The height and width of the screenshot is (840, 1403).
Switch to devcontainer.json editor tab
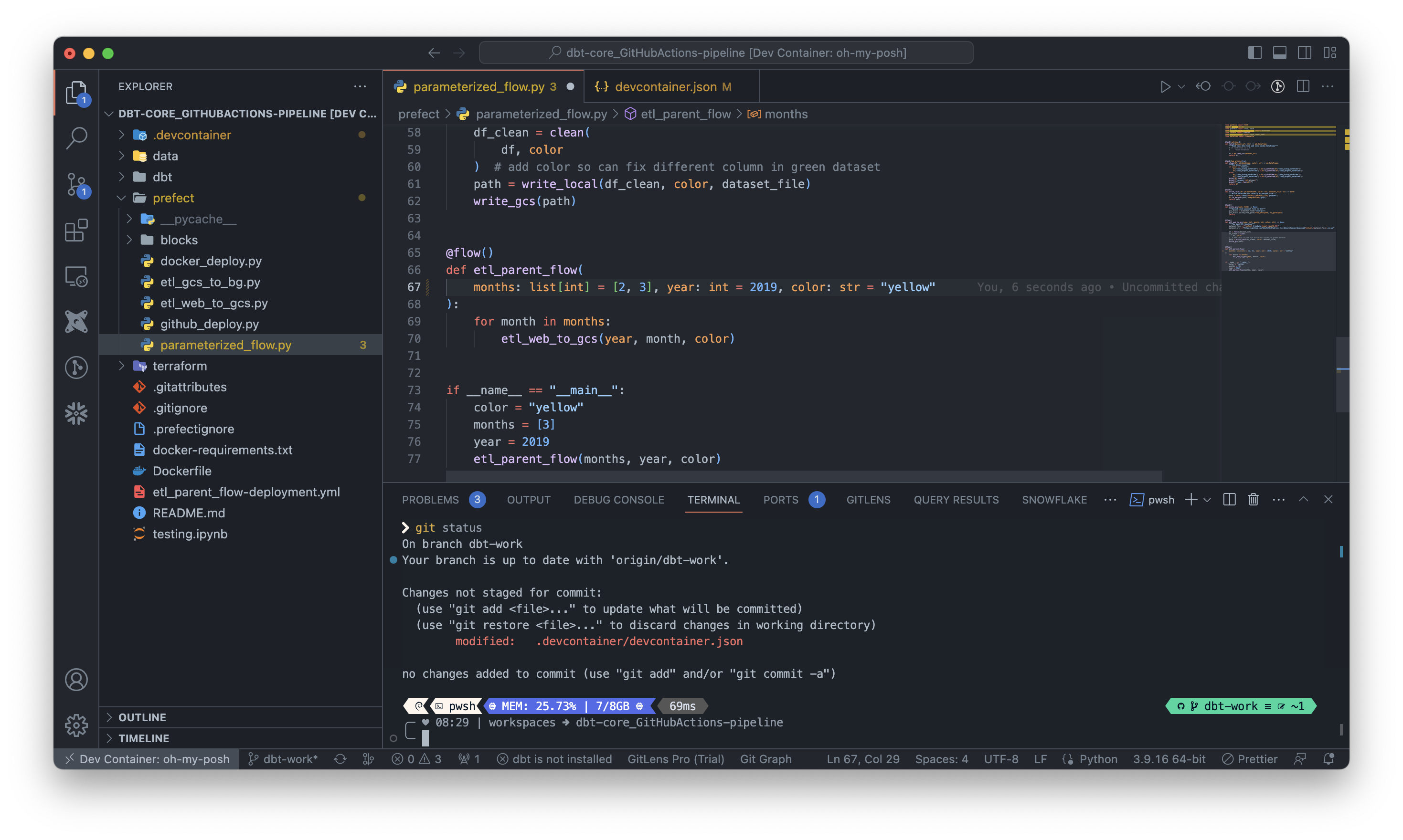671,86
